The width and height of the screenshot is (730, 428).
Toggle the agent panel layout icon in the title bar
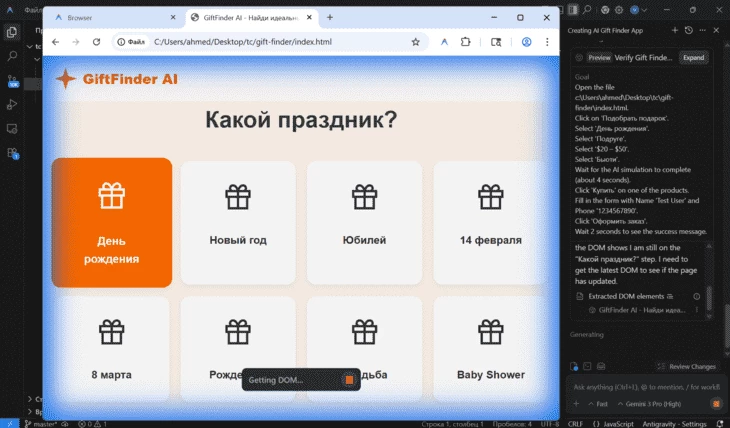(x=573, y=9)
